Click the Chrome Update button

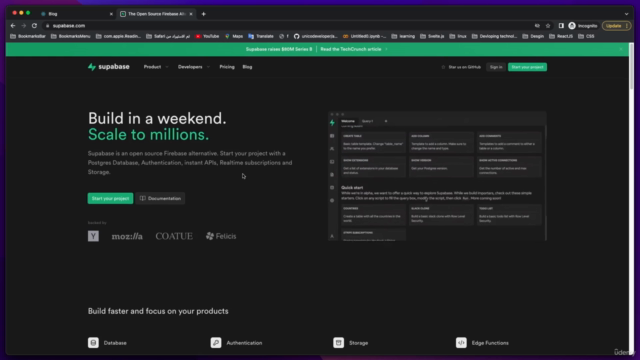click(616, 26)
